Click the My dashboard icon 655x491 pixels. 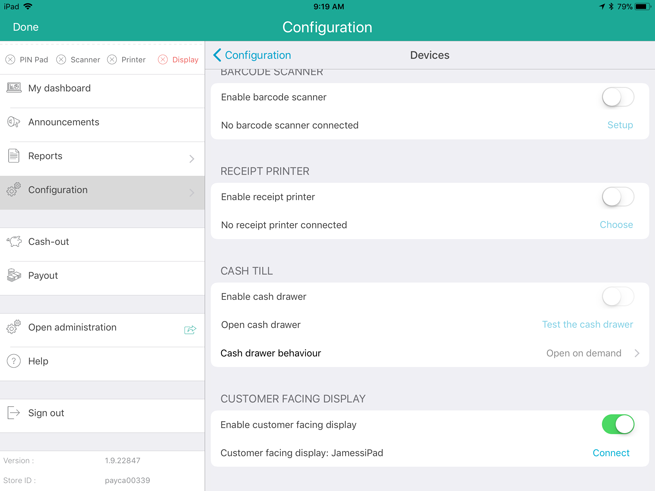tap(14, 88)
